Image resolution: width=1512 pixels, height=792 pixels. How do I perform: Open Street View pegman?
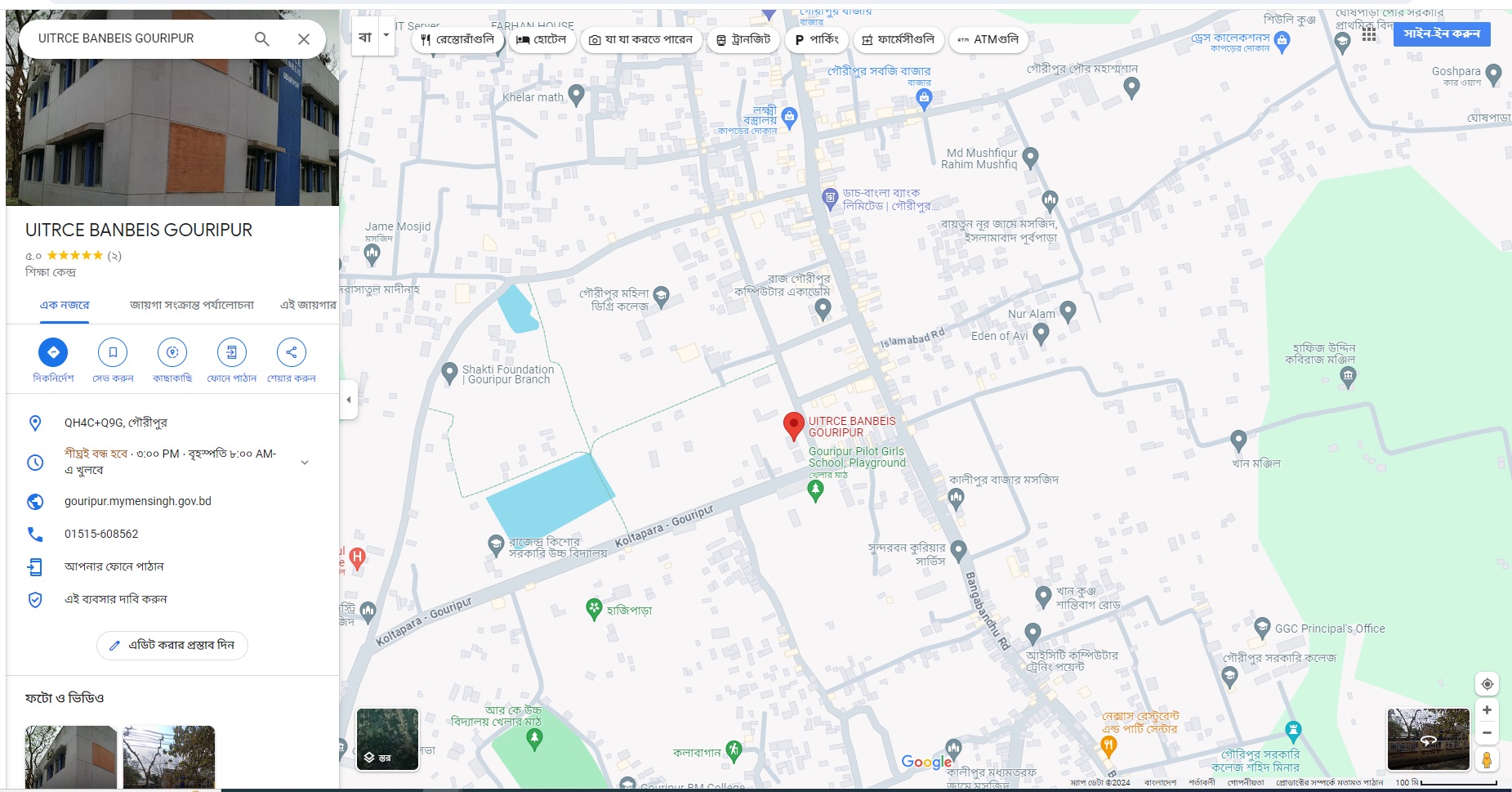(1487, 760)
